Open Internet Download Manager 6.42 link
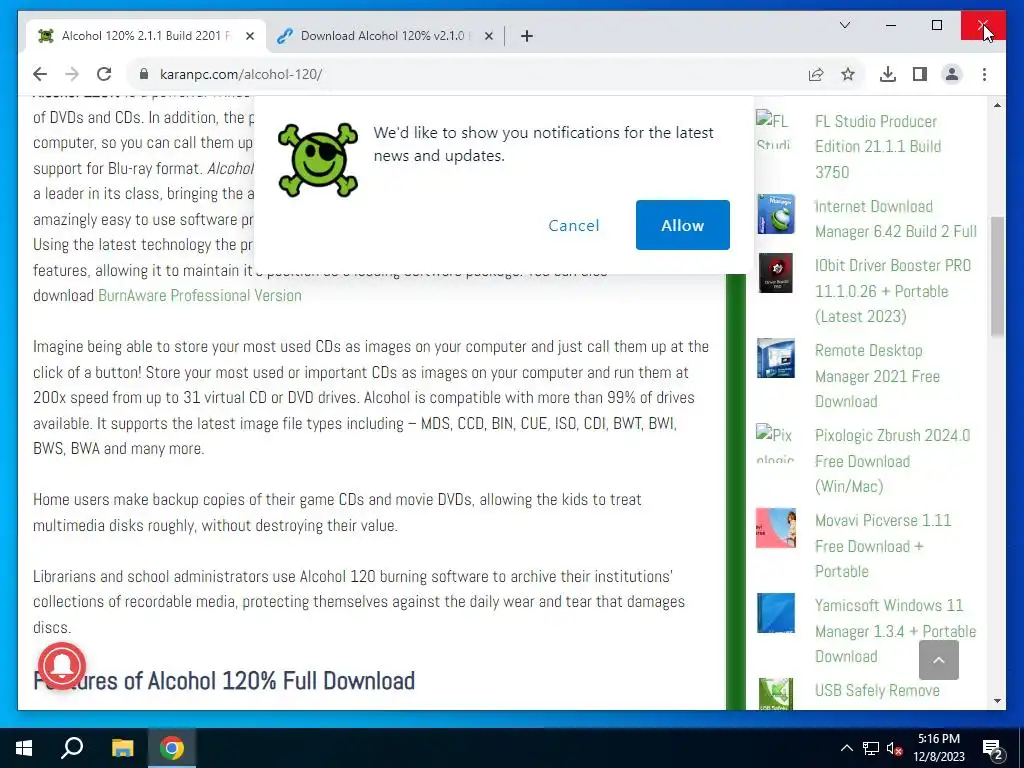The image size is (1024, 768). (x=895, y=219)
